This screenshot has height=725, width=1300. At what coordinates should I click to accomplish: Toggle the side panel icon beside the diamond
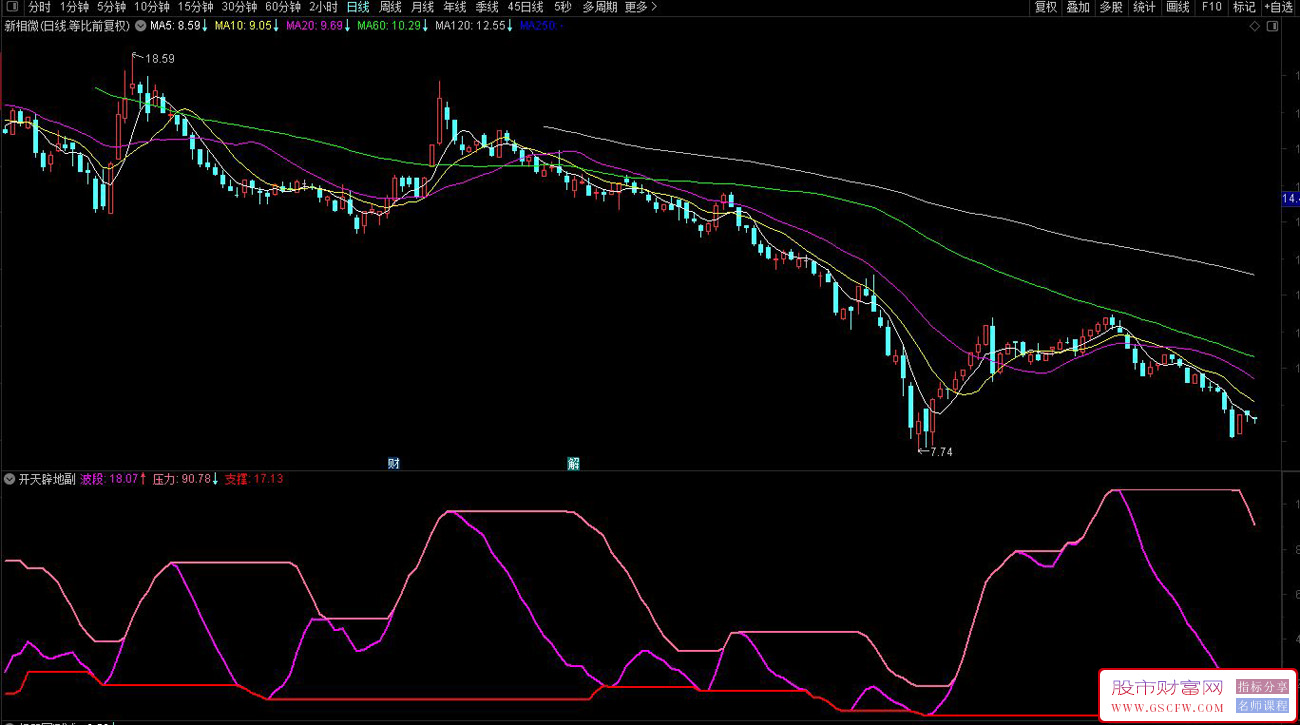click(x=1272, y=26)
